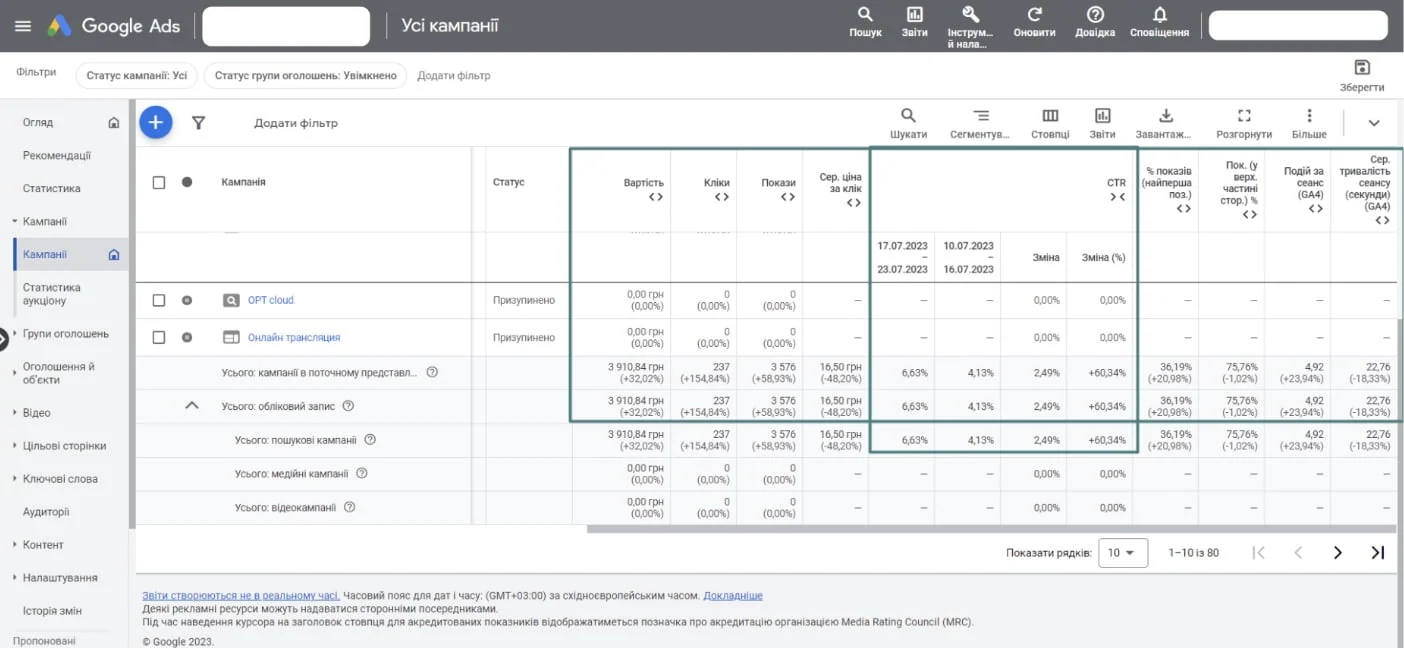Collapse the Усього: обліковий запис totals
The image size is (1404, 648).
(193, 406)
